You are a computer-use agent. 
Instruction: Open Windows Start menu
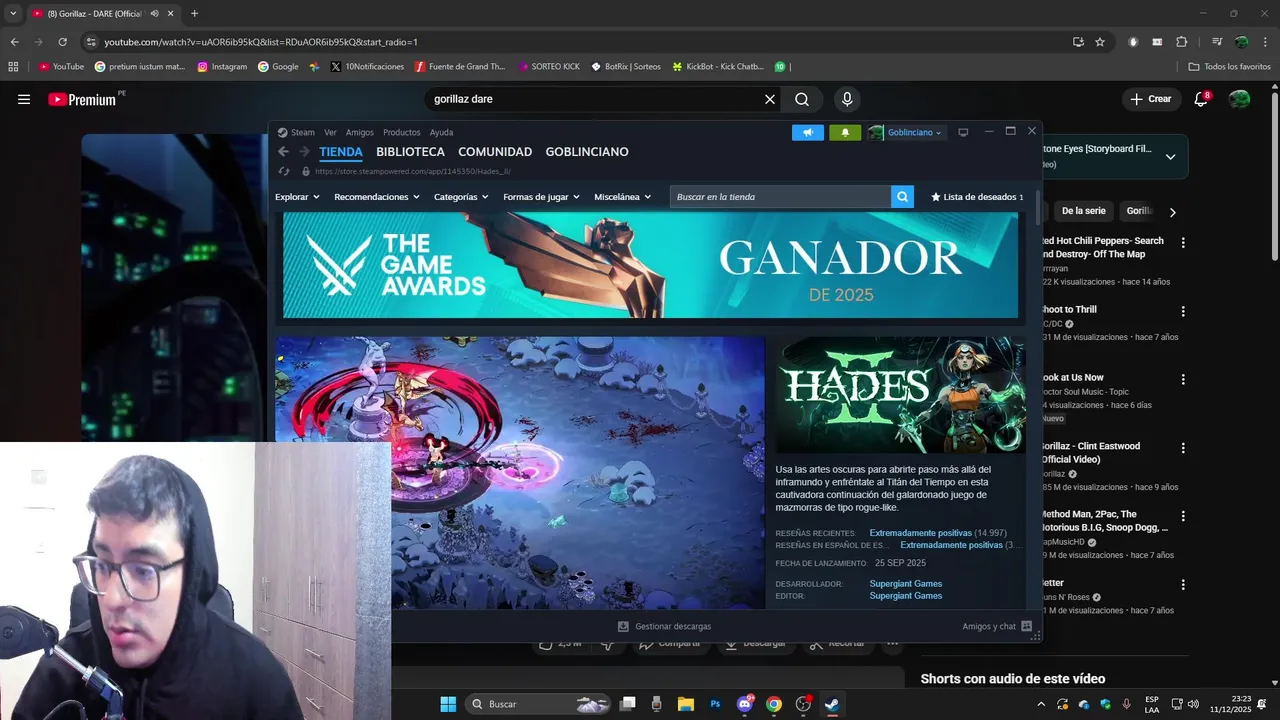coord(448,704)
